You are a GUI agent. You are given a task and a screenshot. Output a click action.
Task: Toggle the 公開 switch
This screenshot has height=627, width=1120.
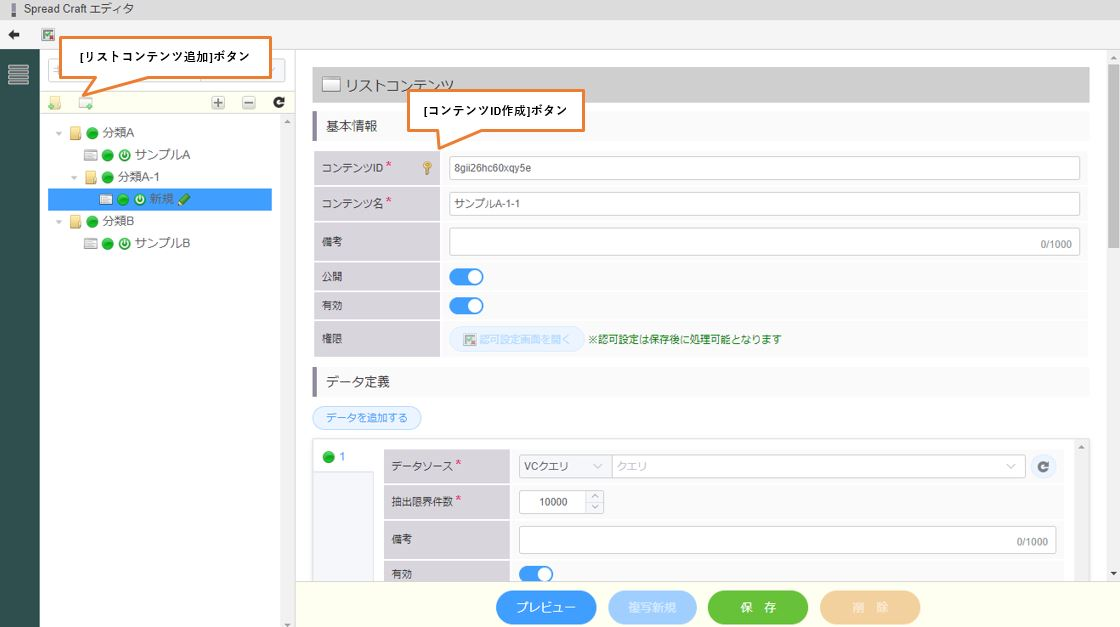[466, 277]
